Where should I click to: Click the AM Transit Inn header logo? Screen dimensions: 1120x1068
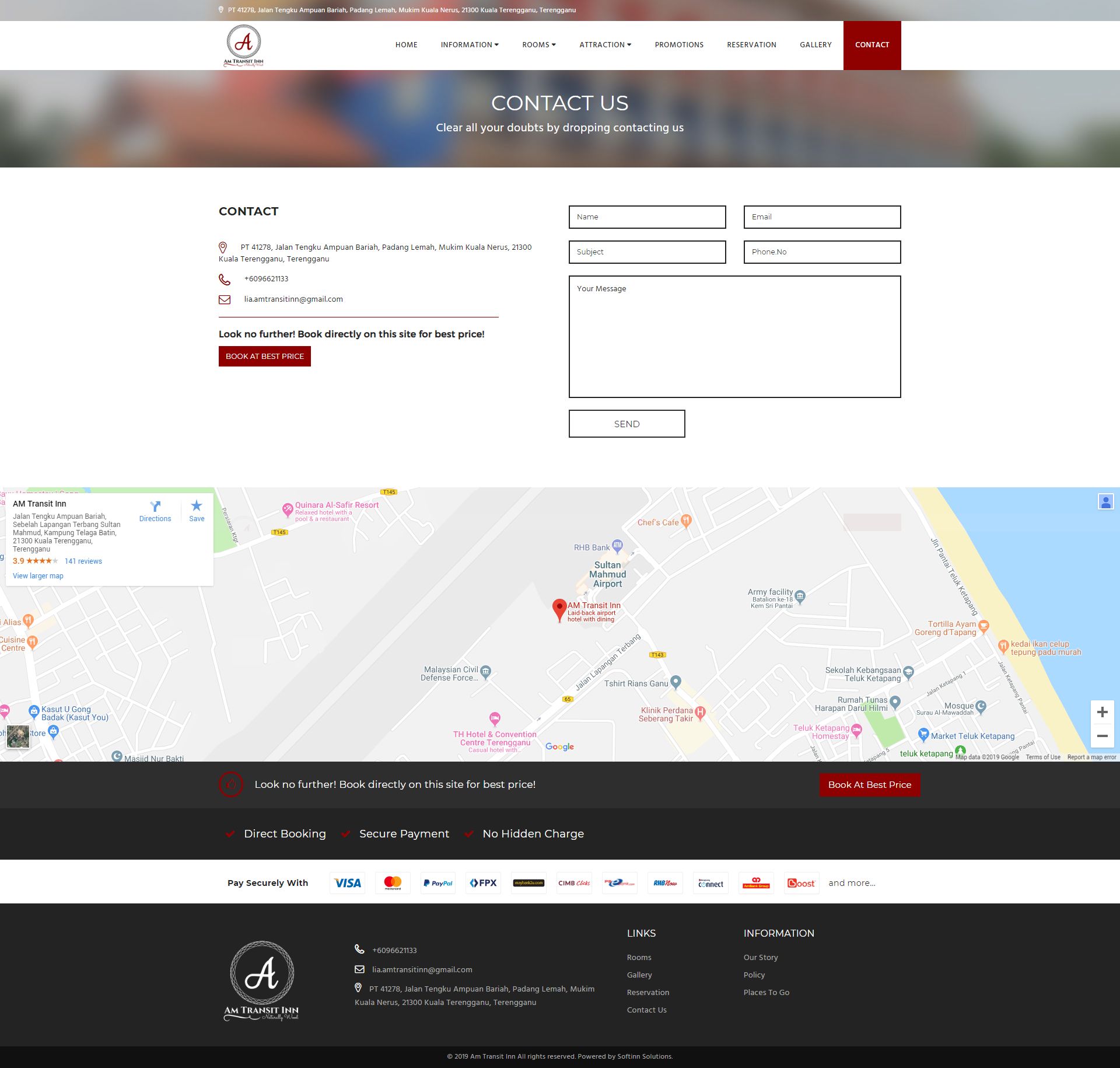[244, 46]
